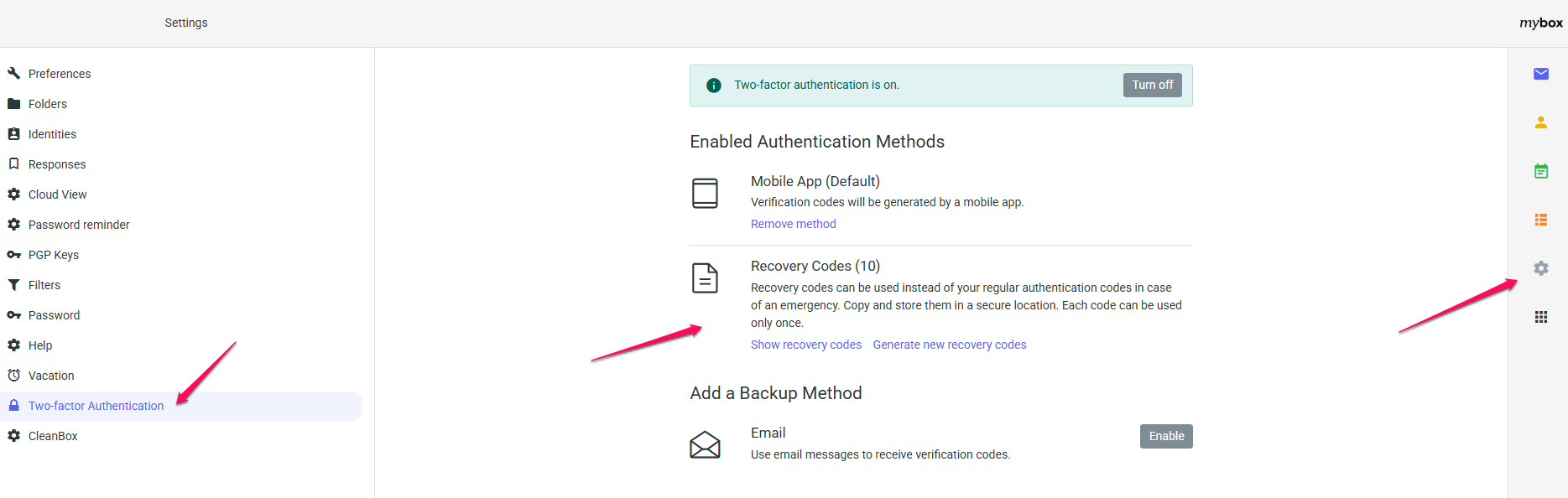Click the PGP Keys key icon
The image size is (1568, 498).
(13, 255)
